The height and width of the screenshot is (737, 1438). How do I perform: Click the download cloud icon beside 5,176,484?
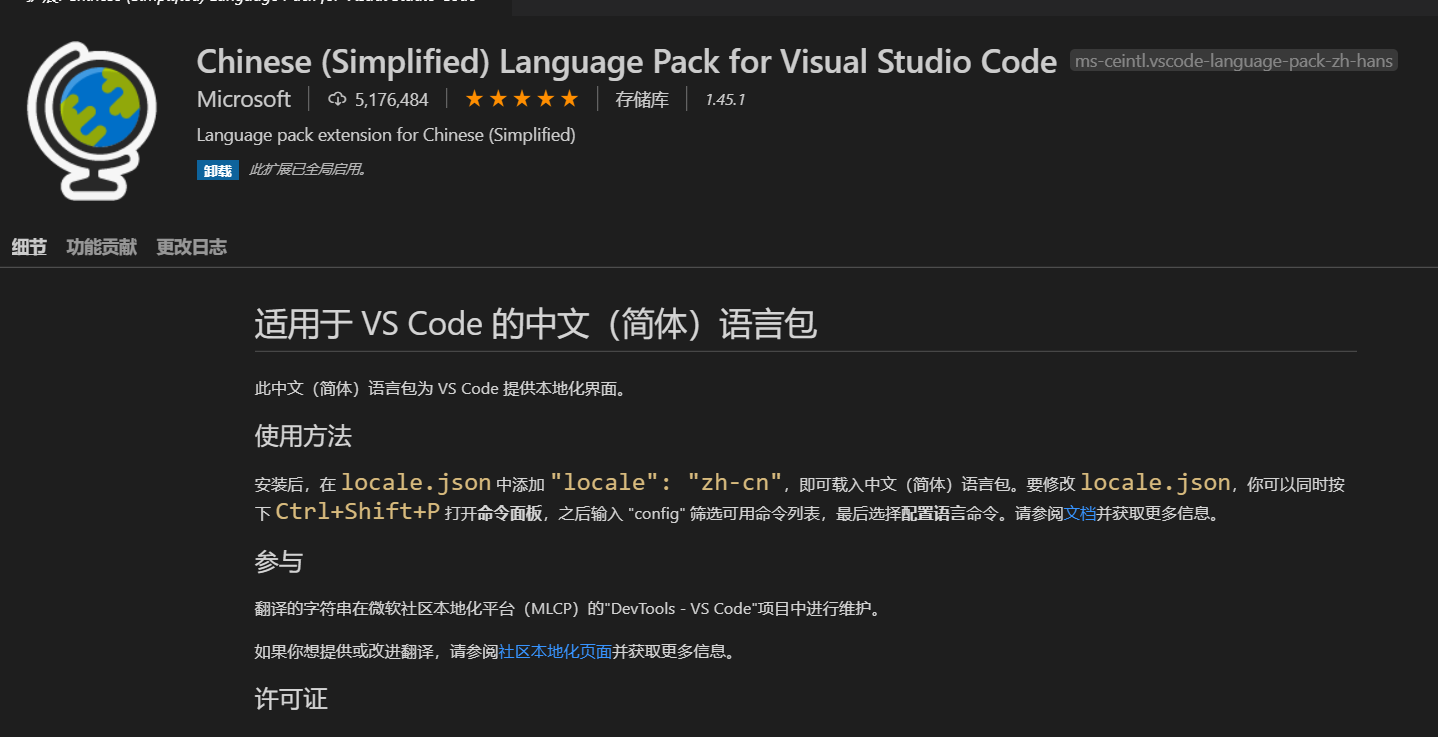pyautogui.click(x=337, y=99)
